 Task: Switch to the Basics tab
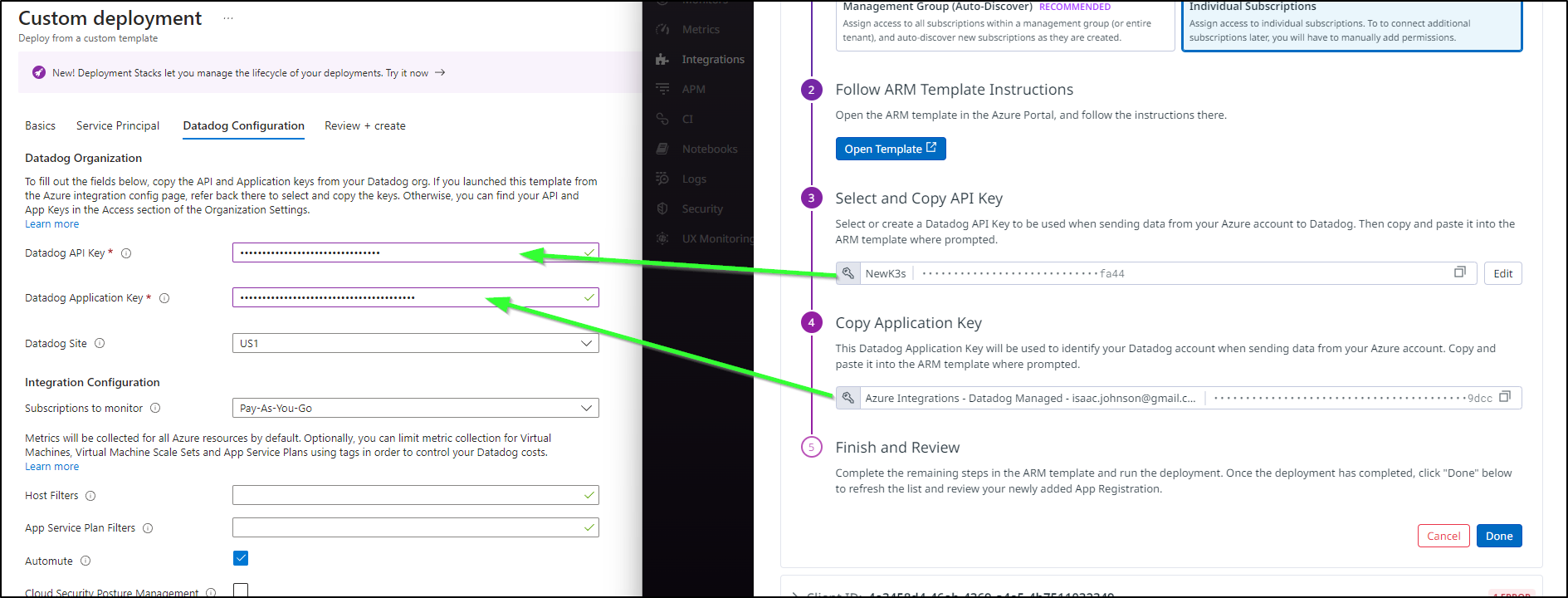pyautogui.click(x=41, y=125)
